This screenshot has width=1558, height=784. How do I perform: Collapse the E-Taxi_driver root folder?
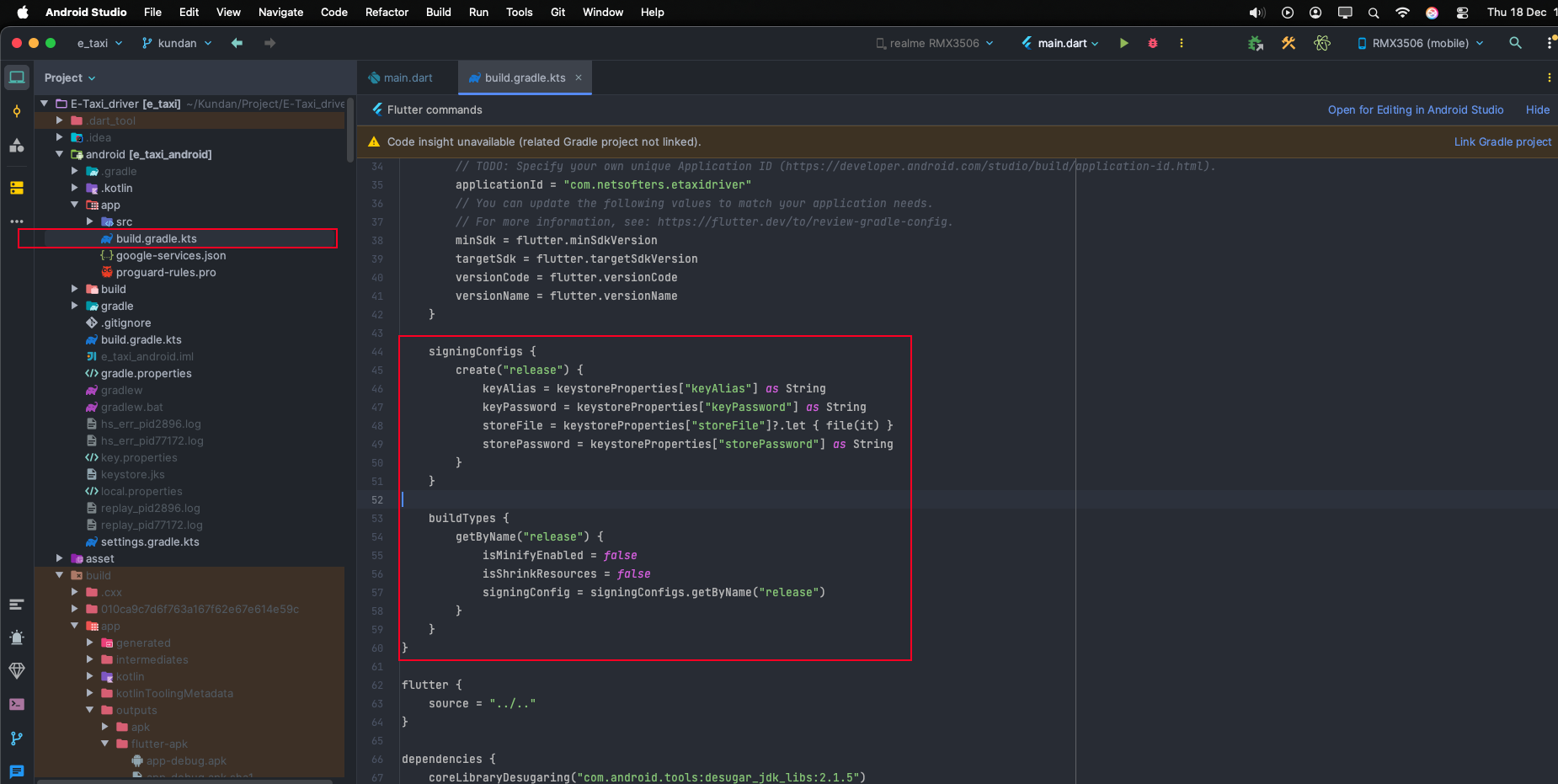click(x=45, y=104)
